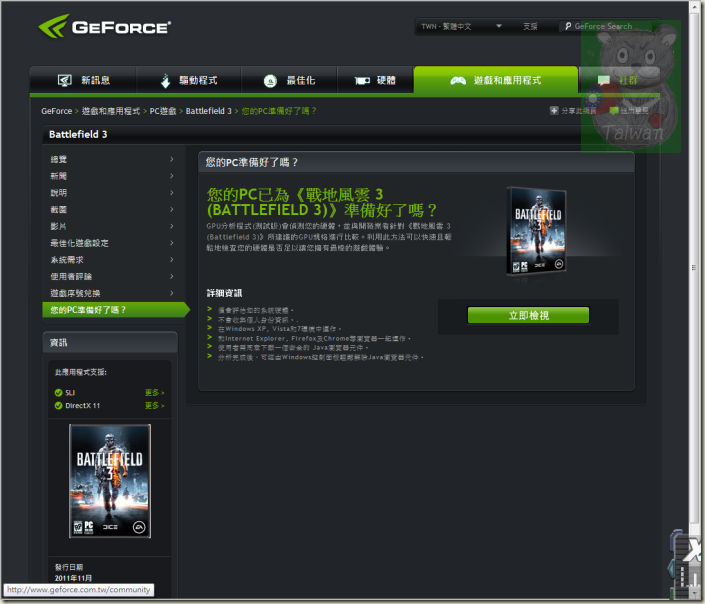The image size is (705, 604).
Task: Open the 系統需求 sidebar item
Action: (x=112, y=259)
